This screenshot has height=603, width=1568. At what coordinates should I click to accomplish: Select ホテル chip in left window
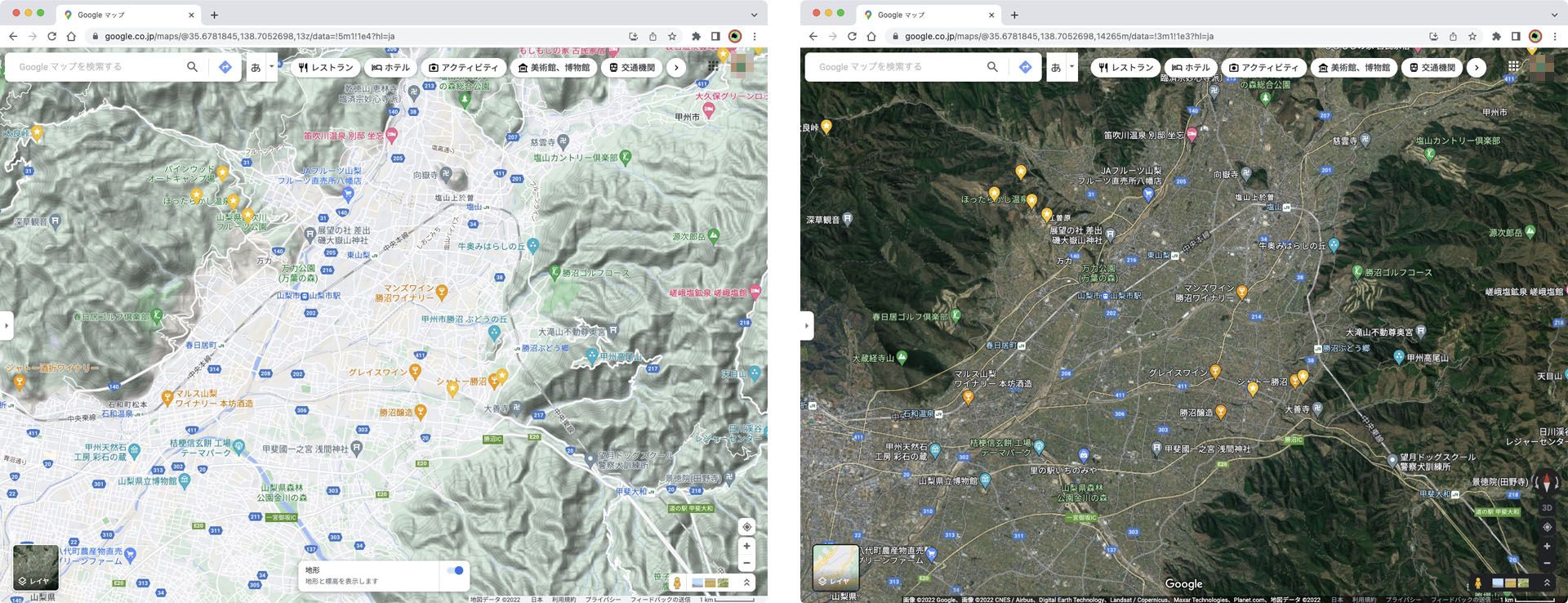tap(390, 67)
